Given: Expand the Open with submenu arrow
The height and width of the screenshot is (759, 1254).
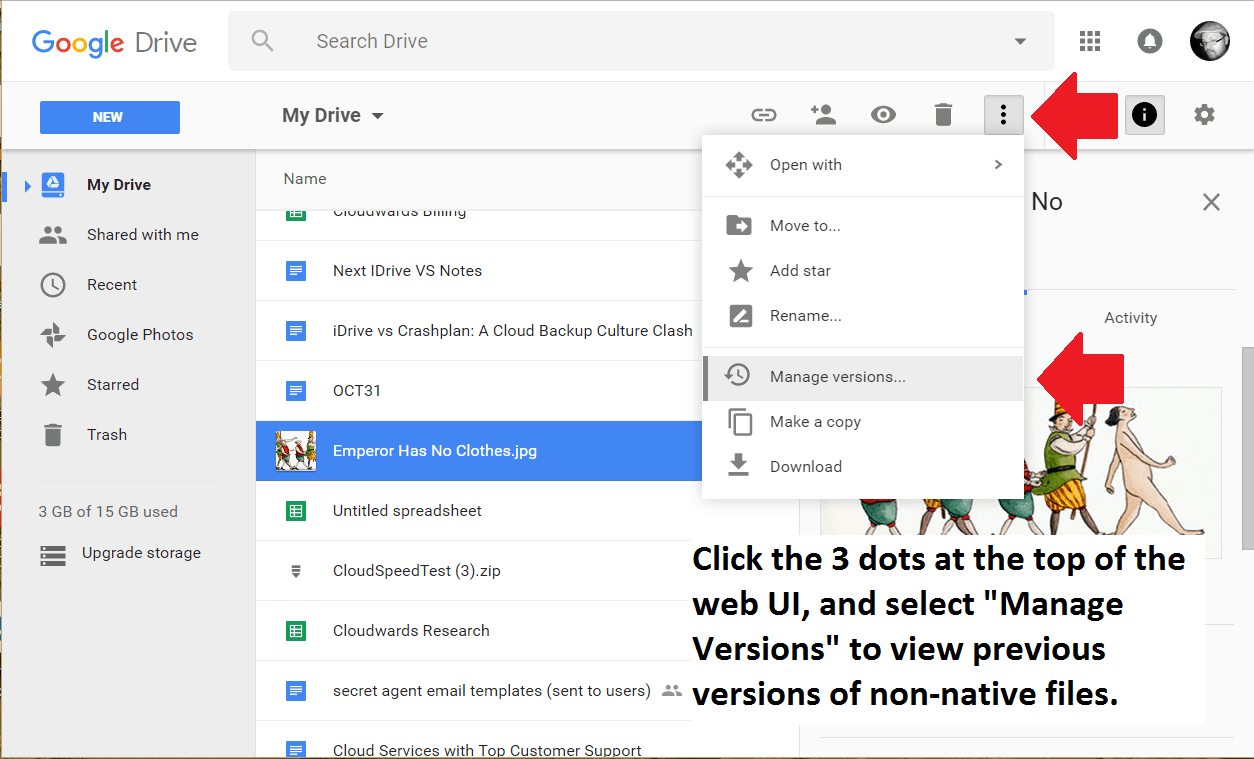Looking at the screenshot, I should (998, 165).
